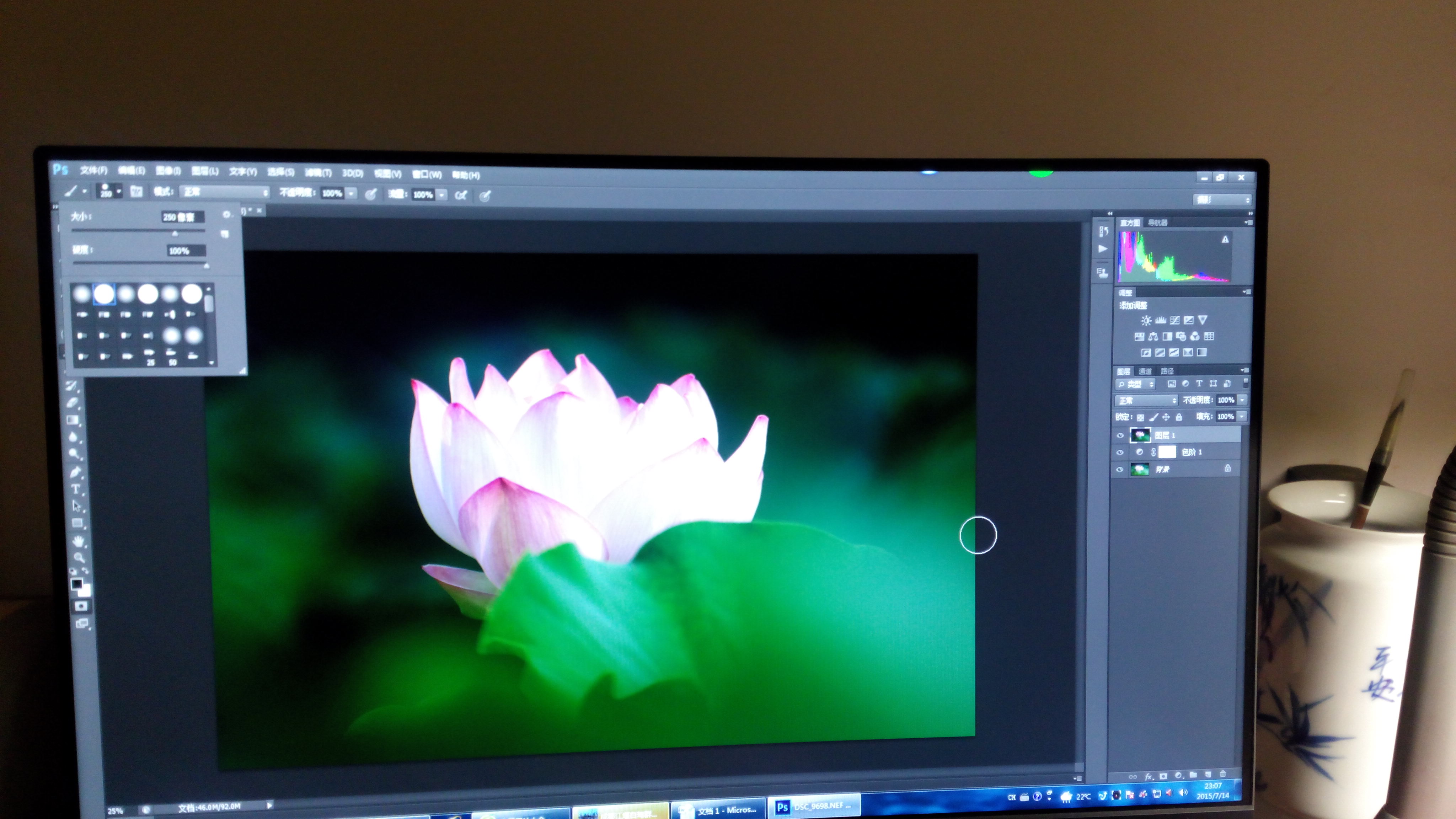Add an Exposure adjustment icon
1456x819 pixels.
click(1189, 321)
